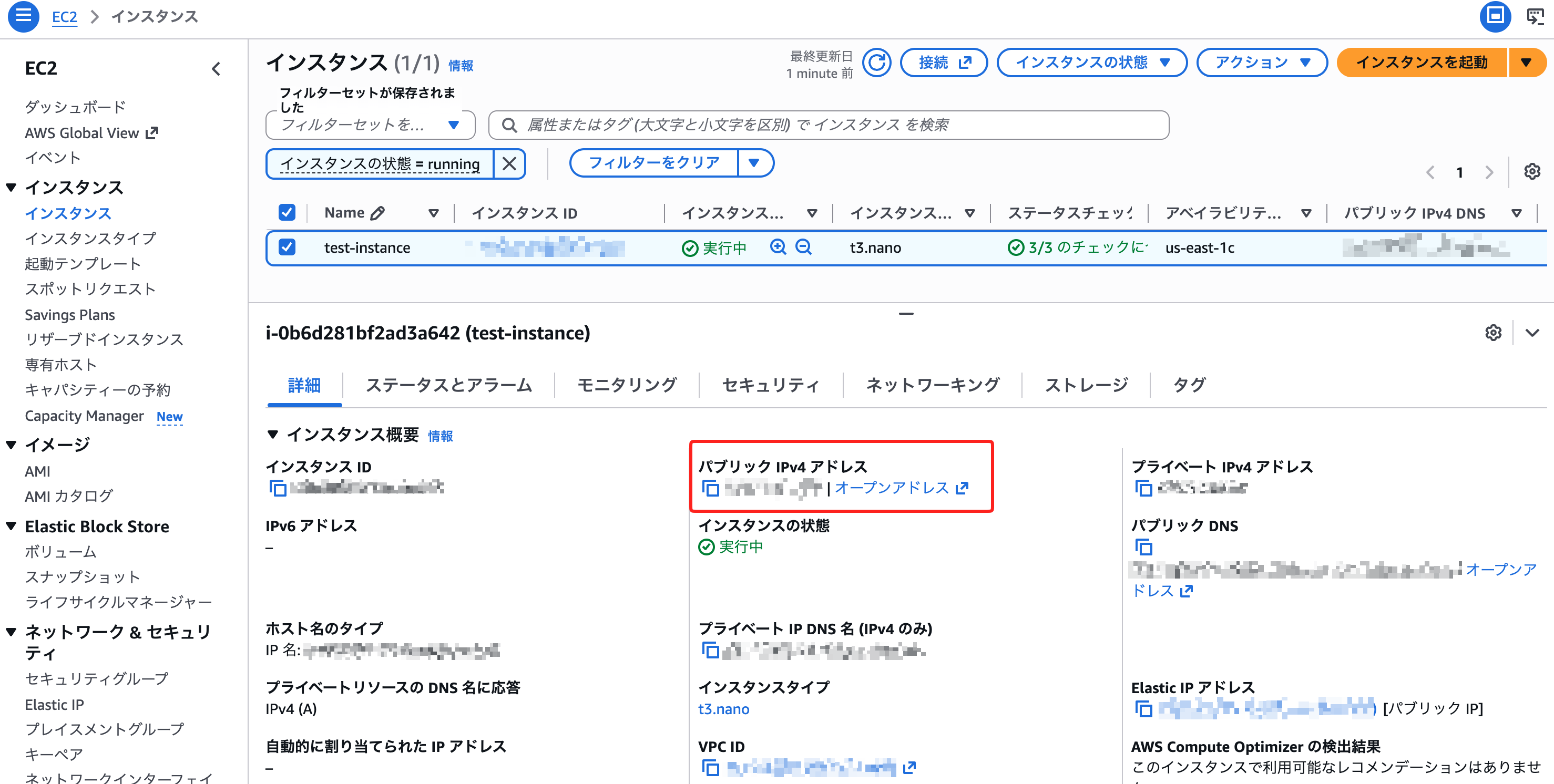Copy the VPC ID
The height and width of the screenshot is (784, 1554).
[x=710, y=768]
